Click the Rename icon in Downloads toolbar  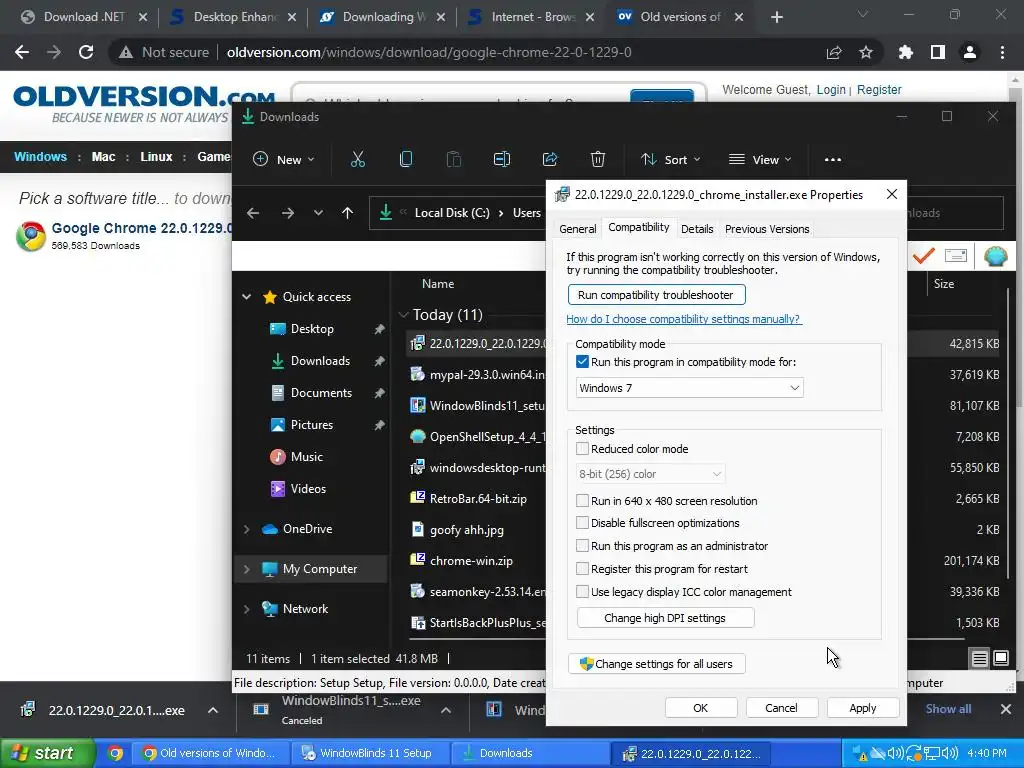click(502, 159)
